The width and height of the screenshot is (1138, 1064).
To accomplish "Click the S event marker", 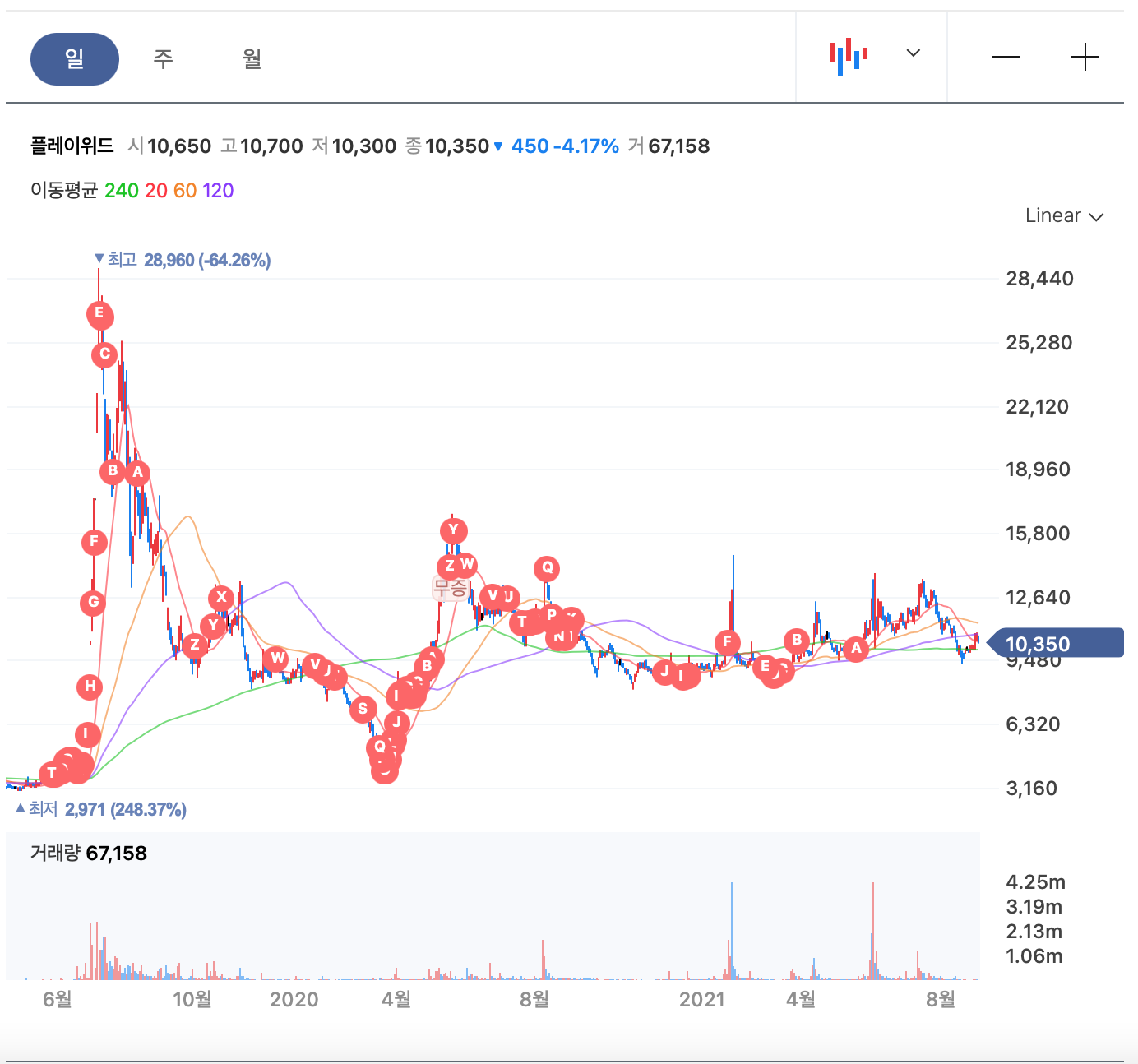I will [x=363, y=709].
